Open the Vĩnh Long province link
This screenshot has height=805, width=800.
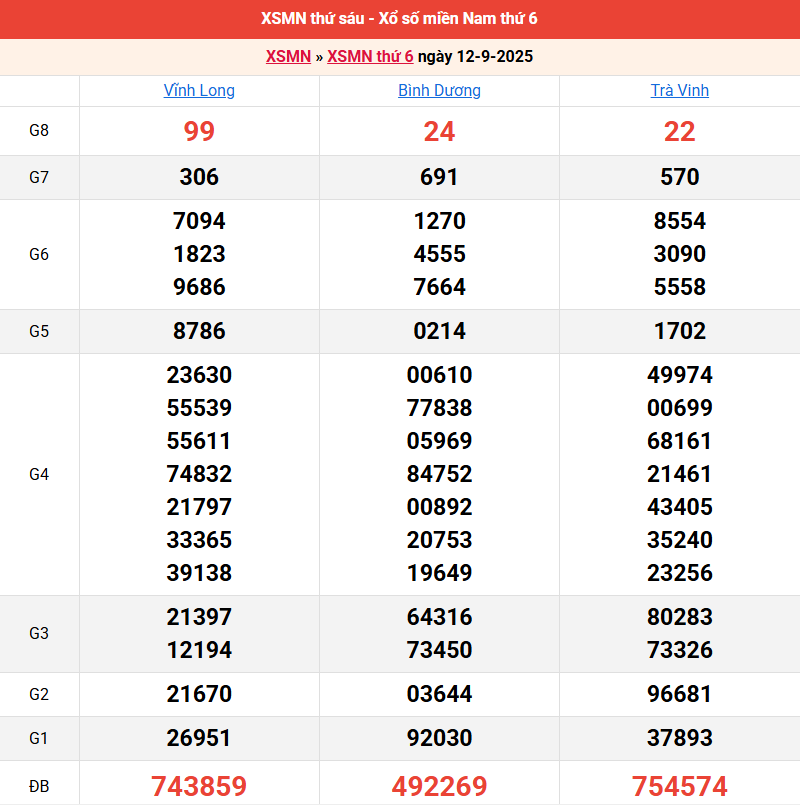pyautogui.click(x=199, y=90)
